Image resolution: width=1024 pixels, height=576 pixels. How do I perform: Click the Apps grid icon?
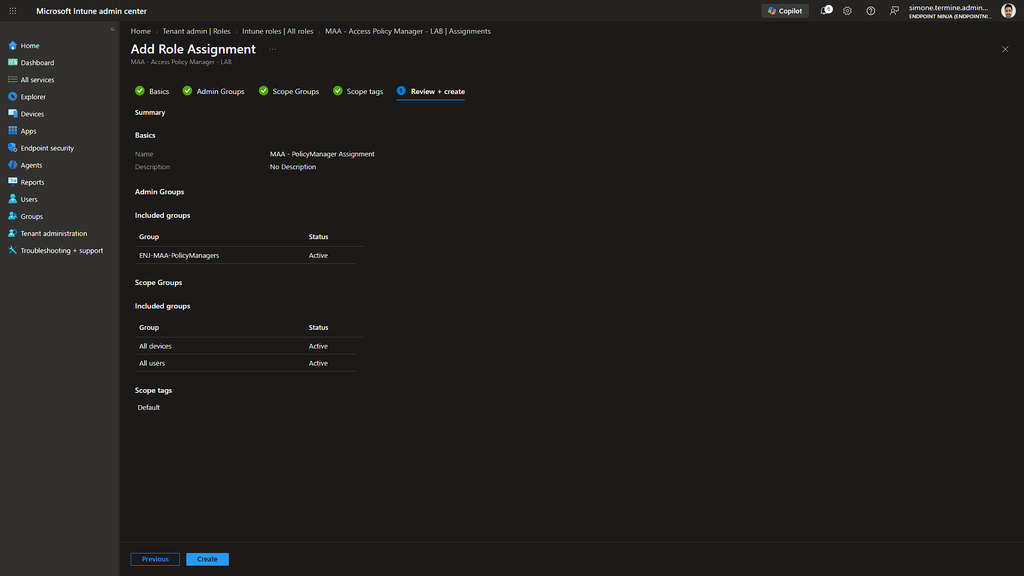(12, 131)
